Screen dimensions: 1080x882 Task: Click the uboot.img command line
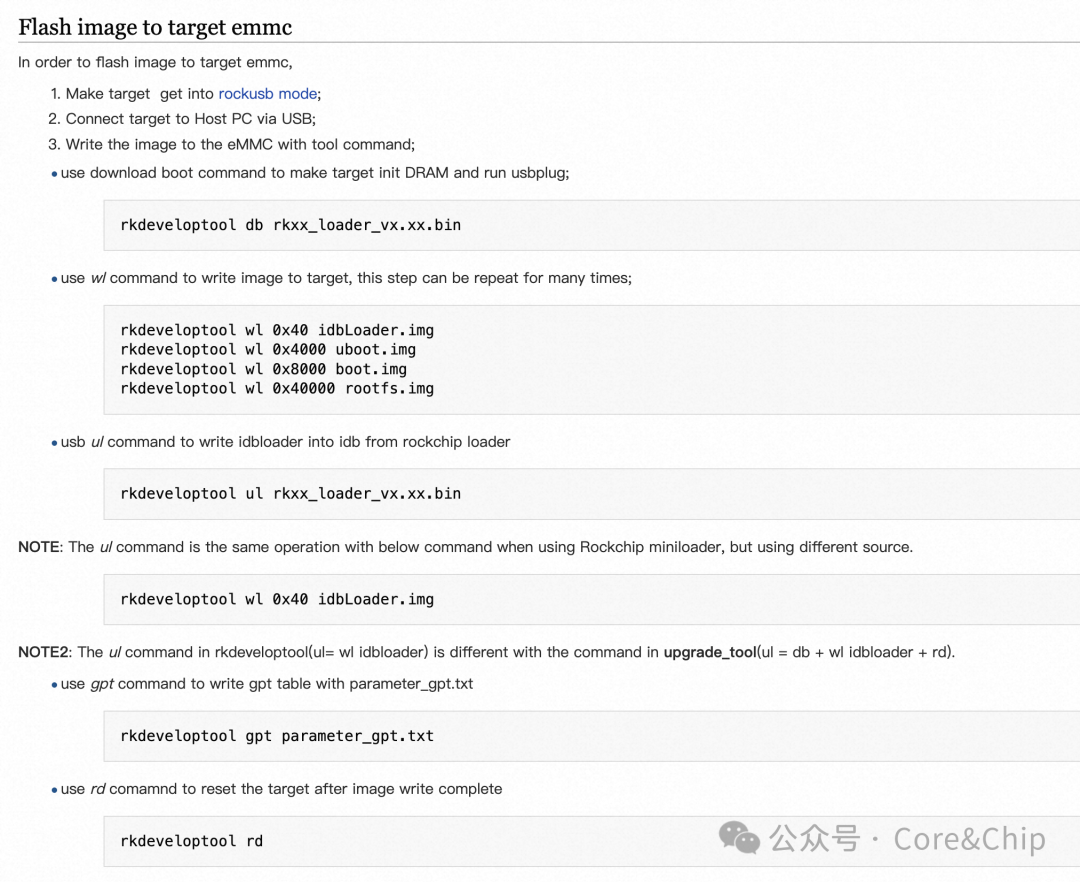[268, 350]
